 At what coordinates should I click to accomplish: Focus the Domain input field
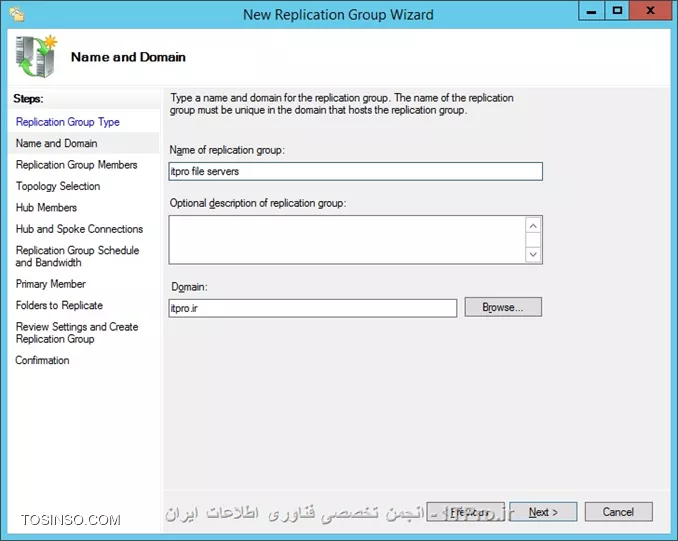[x=313, y=308]
